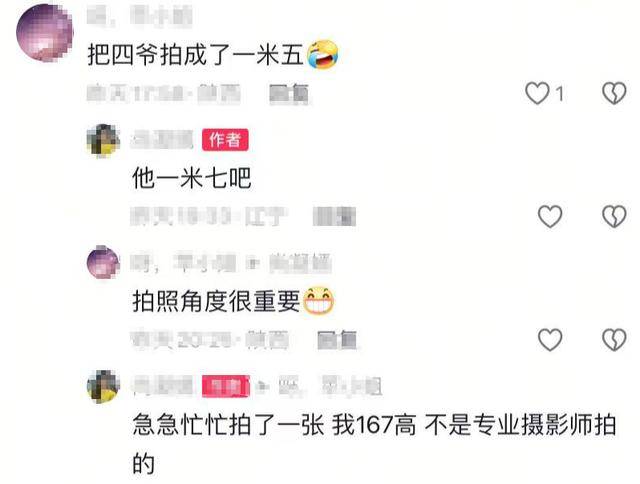This screenshot has height=484, width=640.
Task: Open username left of the 作者 badge
Action: 162,140
